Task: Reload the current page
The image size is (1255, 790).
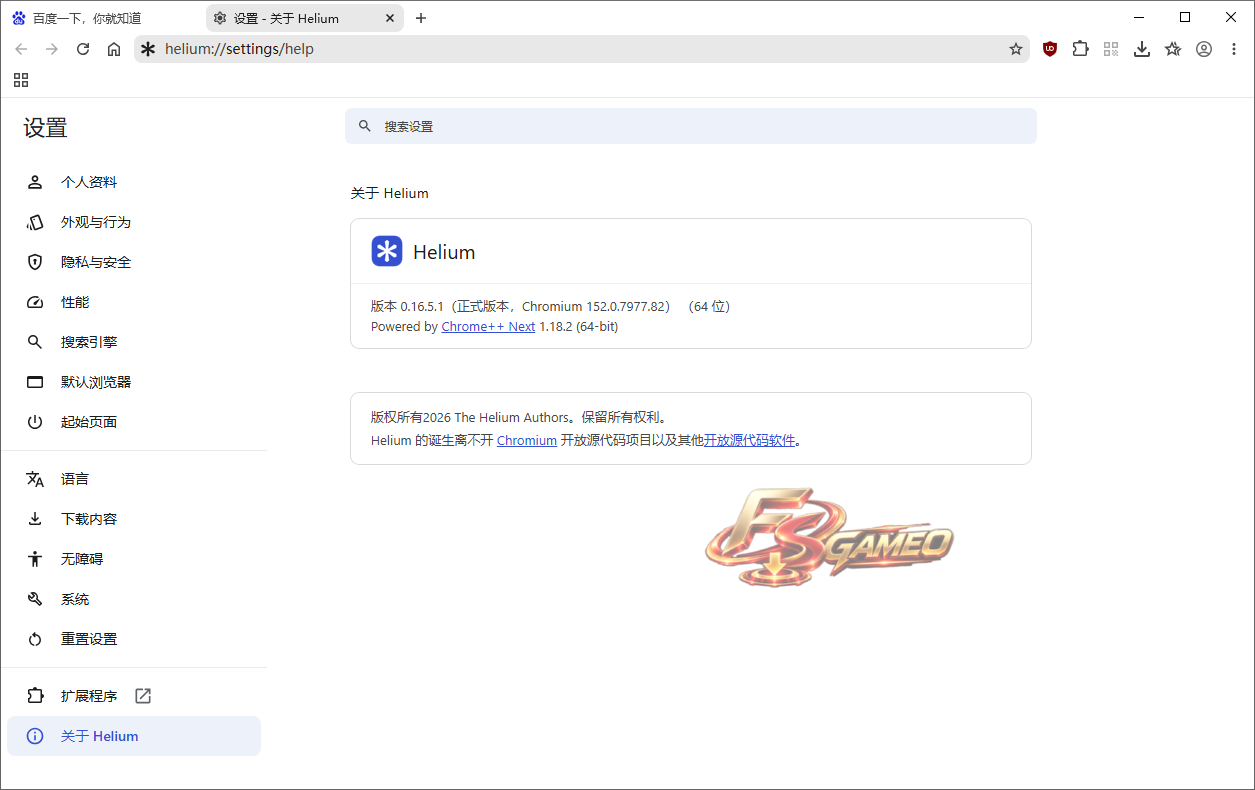Action: pyautogui.click(x=83, y=49)
